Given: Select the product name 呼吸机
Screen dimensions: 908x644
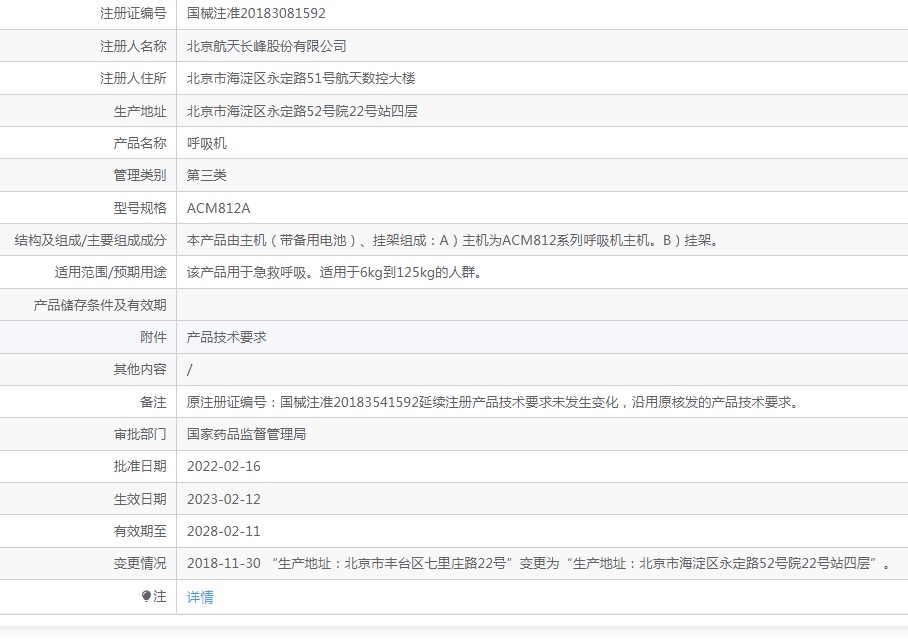Looking at the screenshot, I should pyautogui.click(x=207, y=143).
